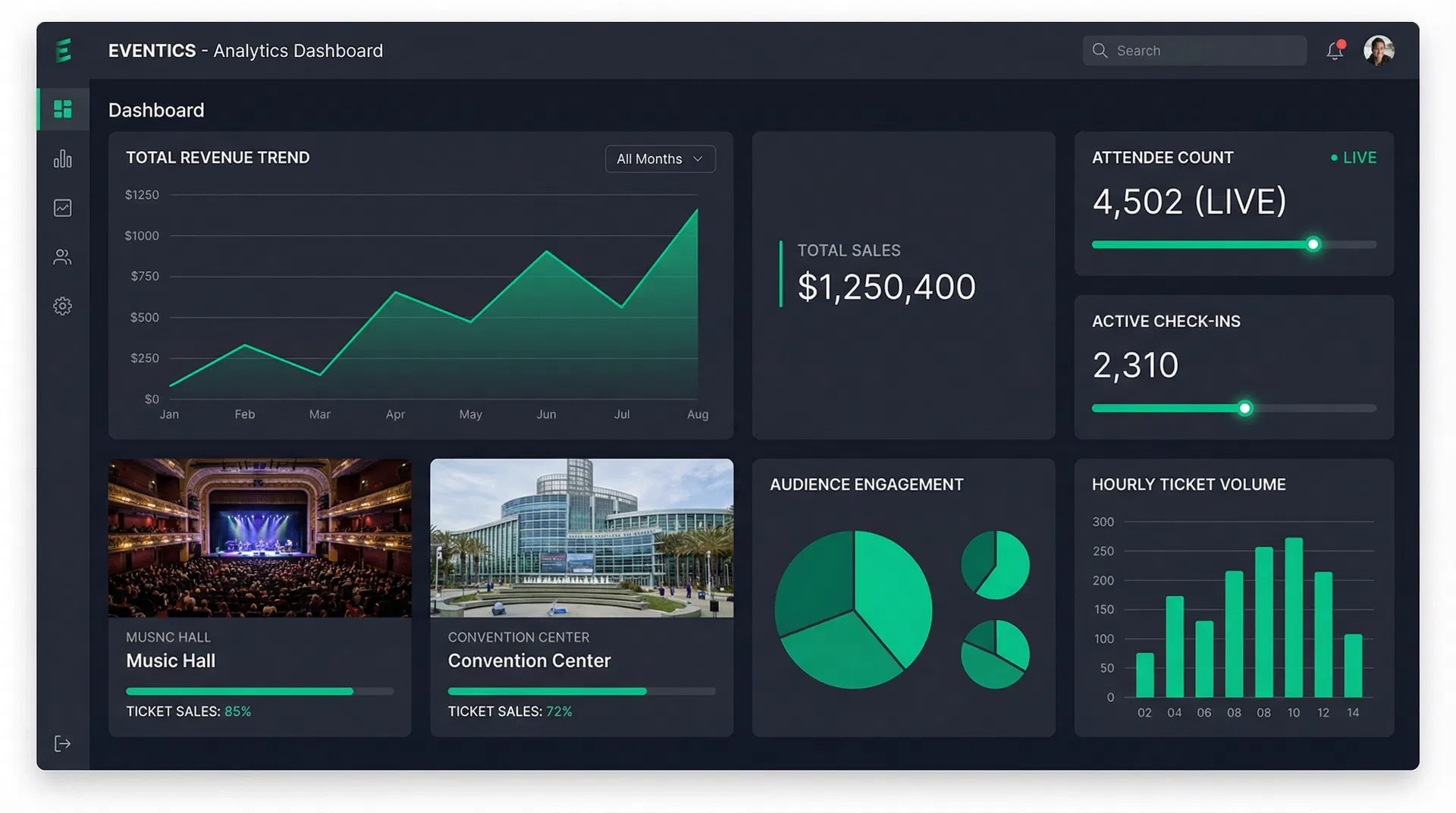Image resolution: width=1456 pixels, height=813 pixels.
Task: Click the search magnifier icon
Action: coord(1100,50)
